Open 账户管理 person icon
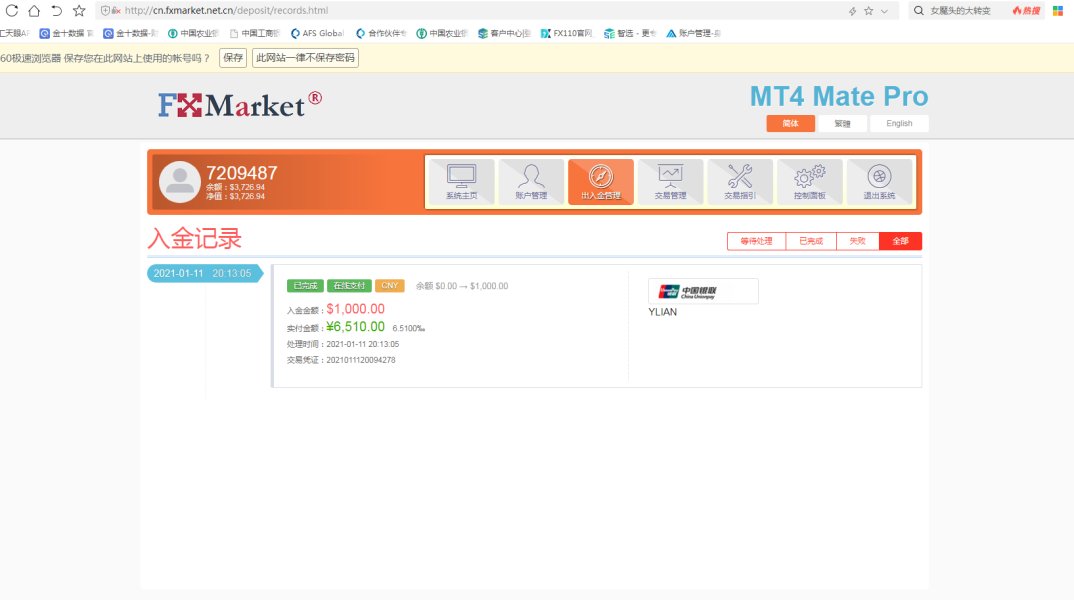The width and height of the screenshot is (1074, 600). click(531, 182)
